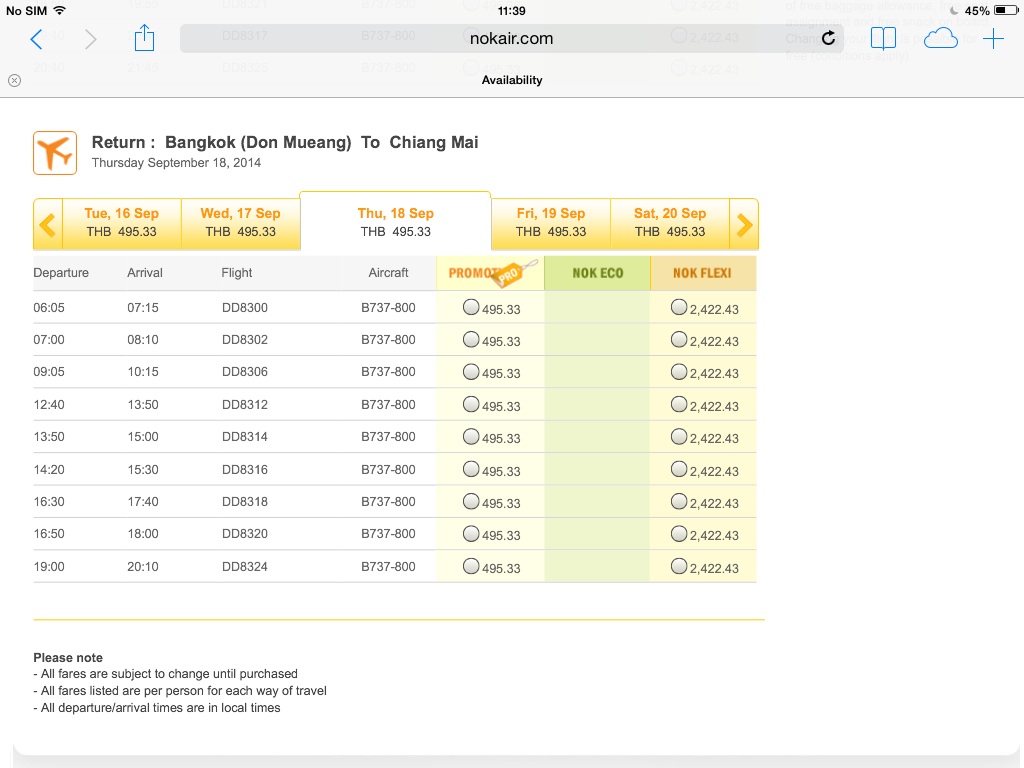This screenshot has width=1024, height=768.
Task: Choose Nok Flexi fare for flight DD8302
Action: pyautogui.click(x=679, y=339)
